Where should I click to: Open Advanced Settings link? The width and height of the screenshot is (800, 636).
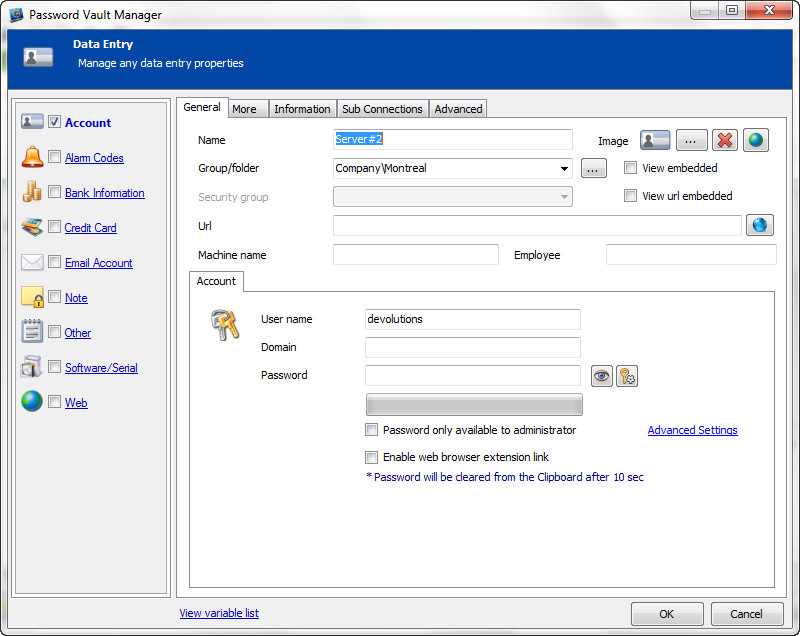[x=692, y=430]
